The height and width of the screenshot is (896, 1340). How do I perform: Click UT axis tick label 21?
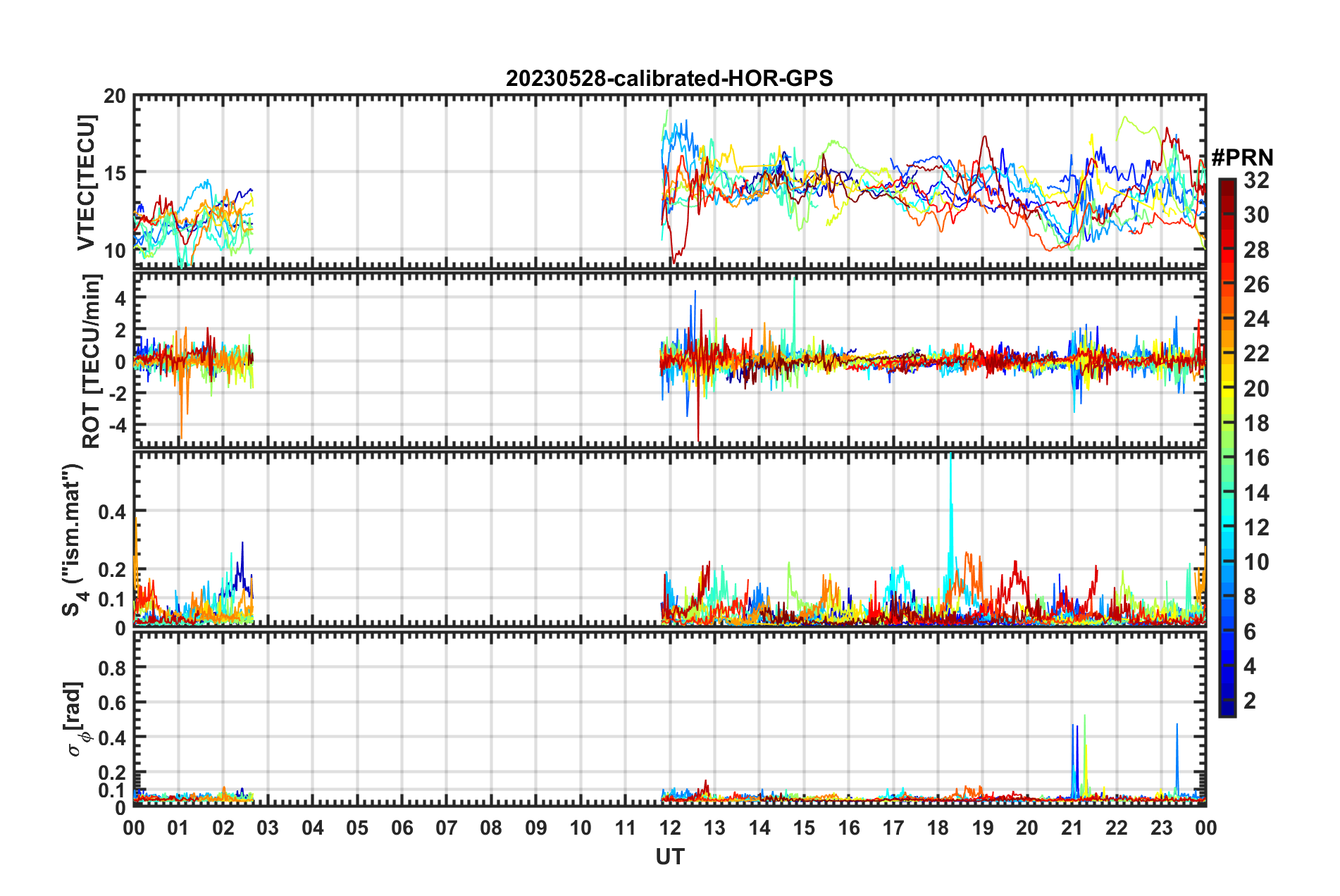(x=1072, y=828)
